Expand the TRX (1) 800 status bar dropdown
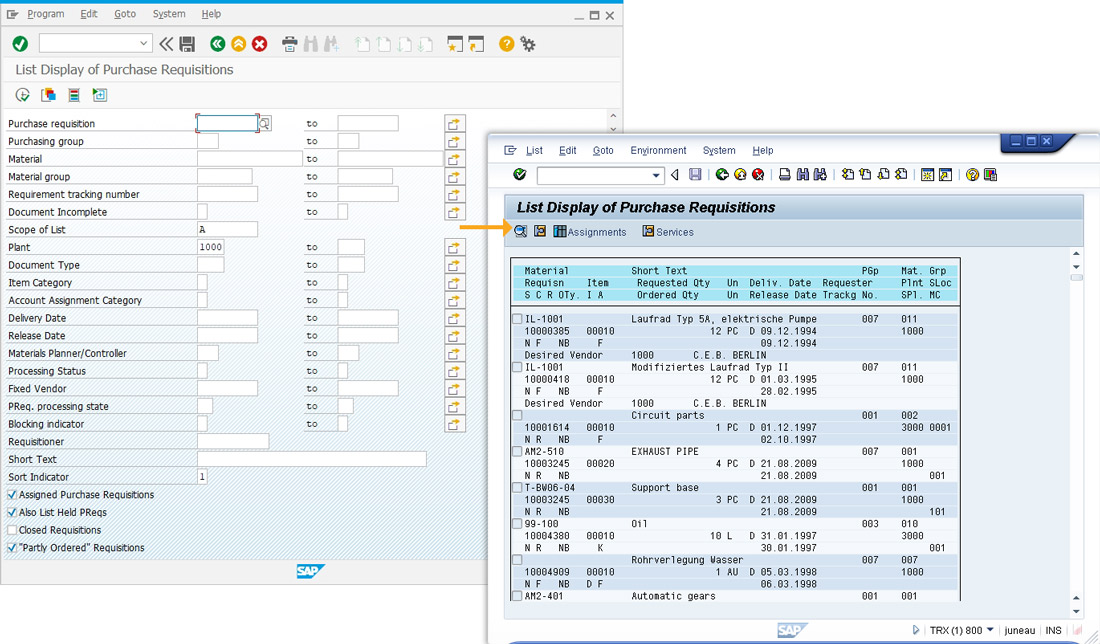The height and width of the screenshot is (644, 1100). pyautogui.click(x=990, y=630)
